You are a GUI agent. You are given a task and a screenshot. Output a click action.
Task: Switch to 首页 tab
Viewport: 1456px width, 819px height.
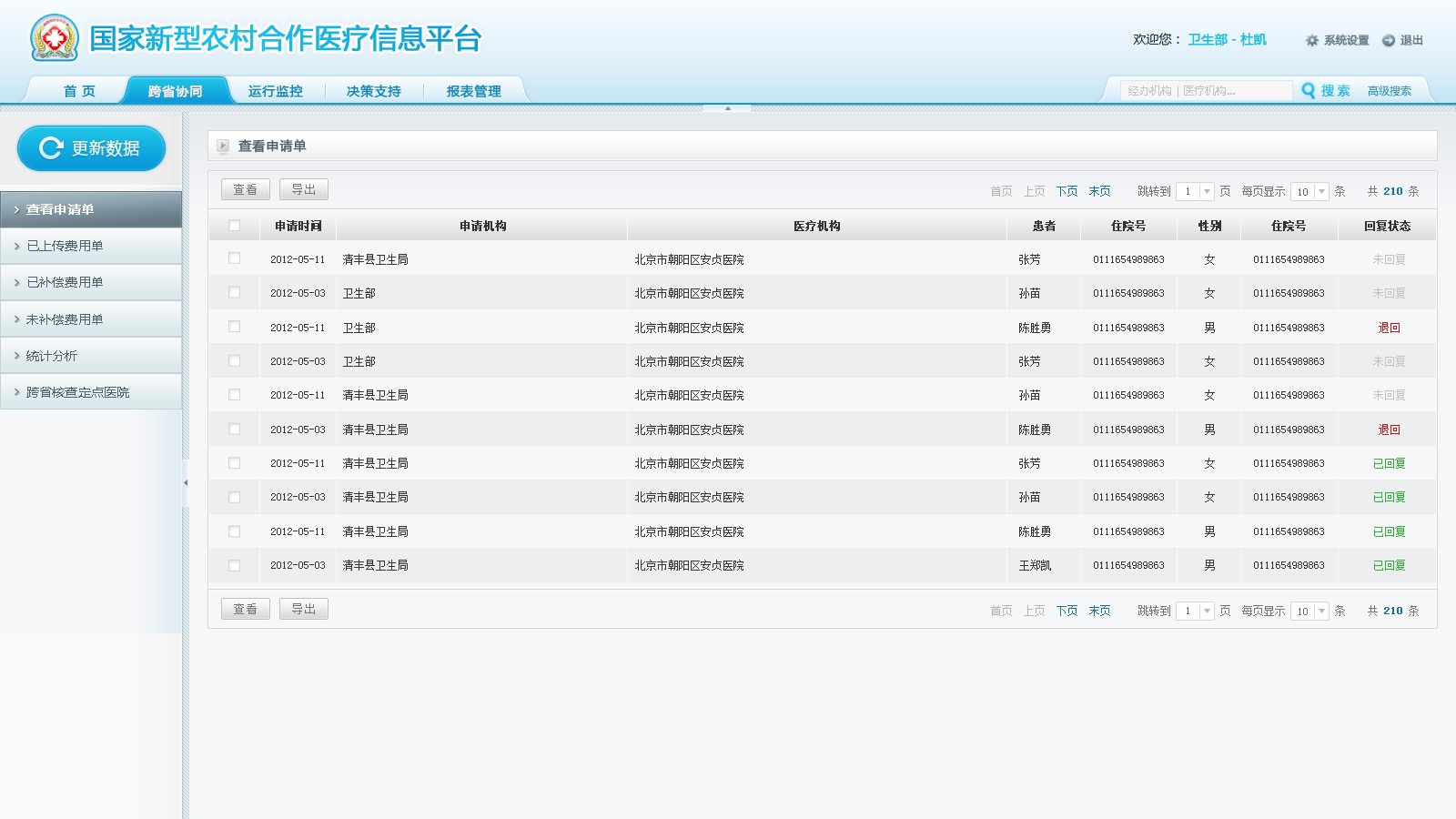(x=79, y=91)
